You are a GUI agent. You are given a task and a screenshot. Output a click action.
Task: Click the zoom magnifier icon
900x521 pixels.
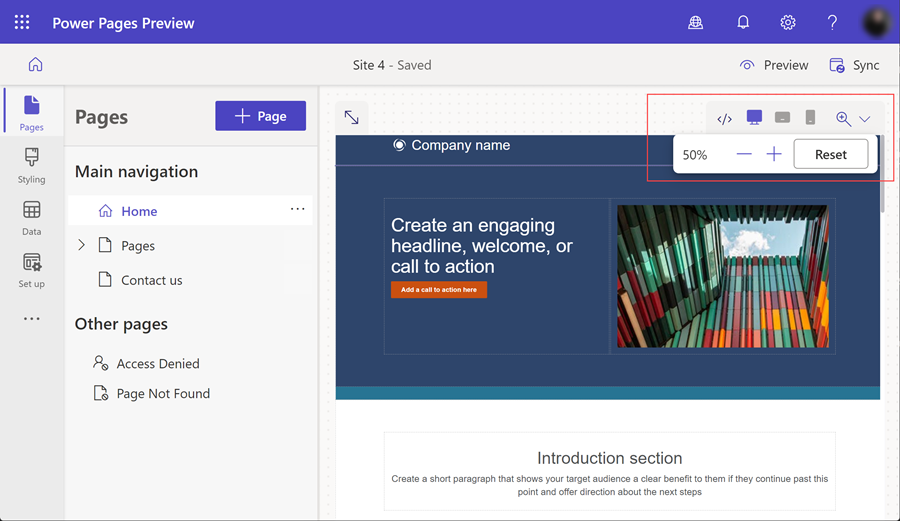click(843, 119)
